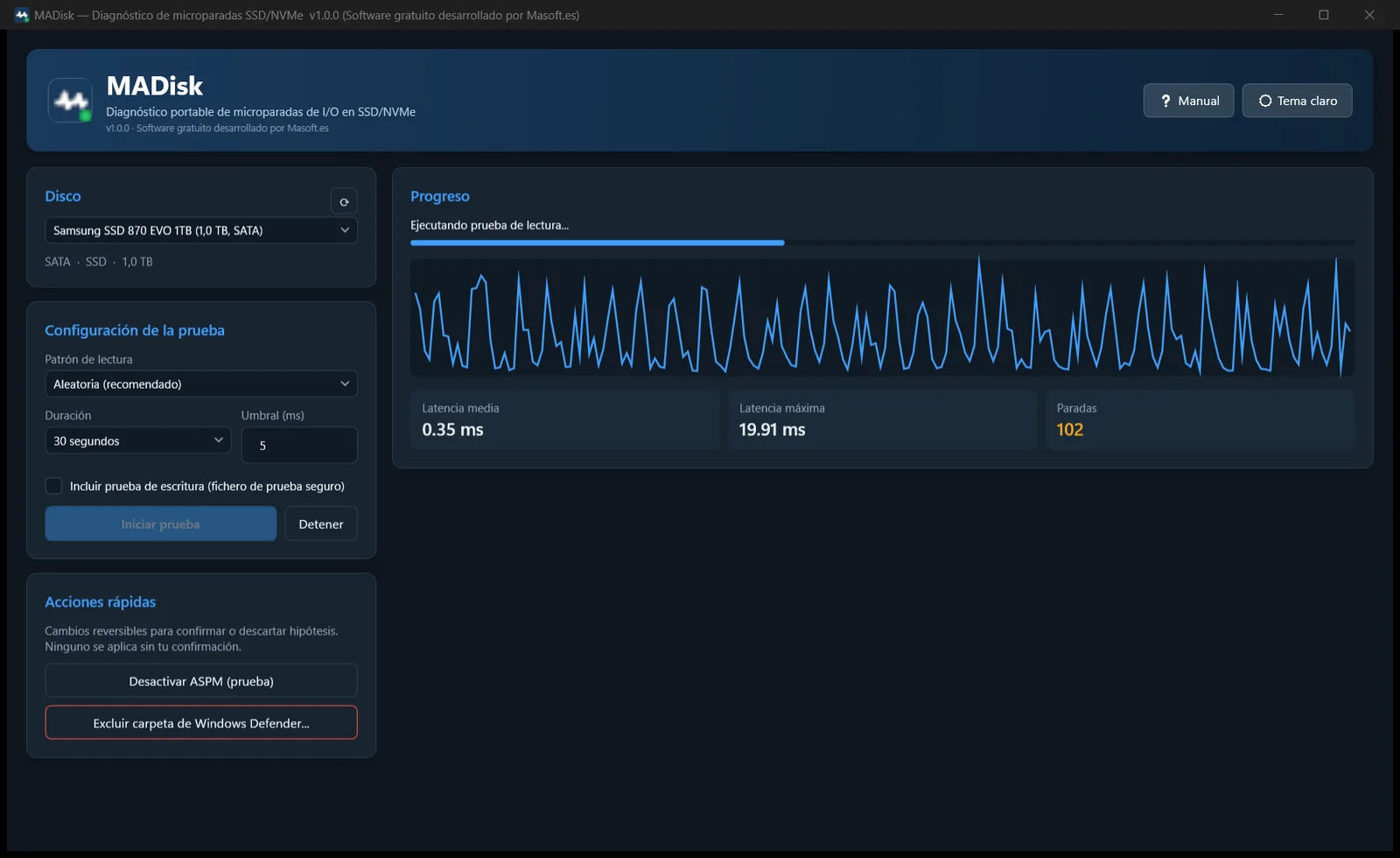The image size is (1400, 858).
Task: Click the title bar app icon
Action: pyautogui.click(x=22, y=15)
